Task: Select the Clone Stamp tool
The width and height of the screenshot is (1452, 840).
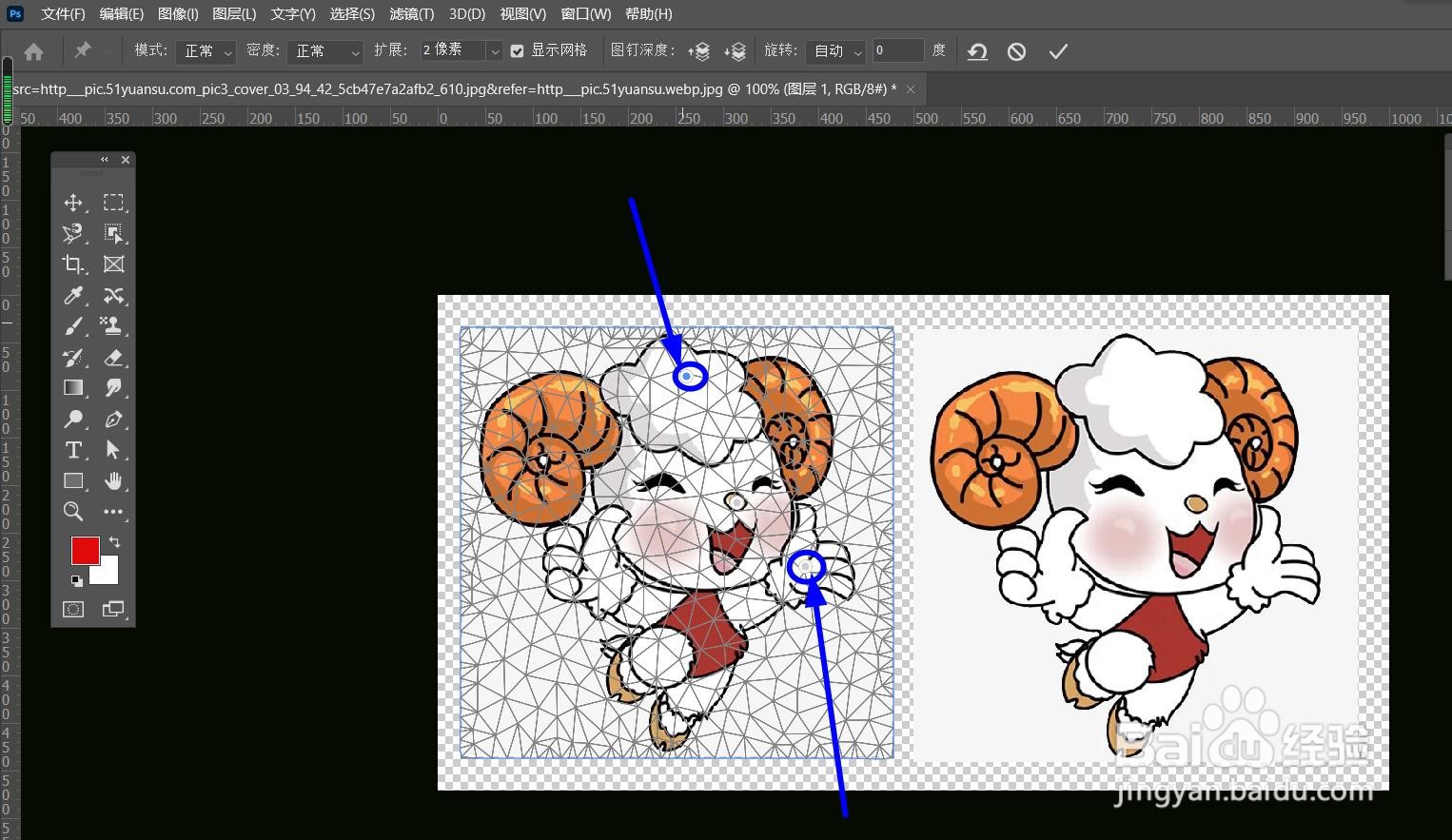Action: pos(113,326)
